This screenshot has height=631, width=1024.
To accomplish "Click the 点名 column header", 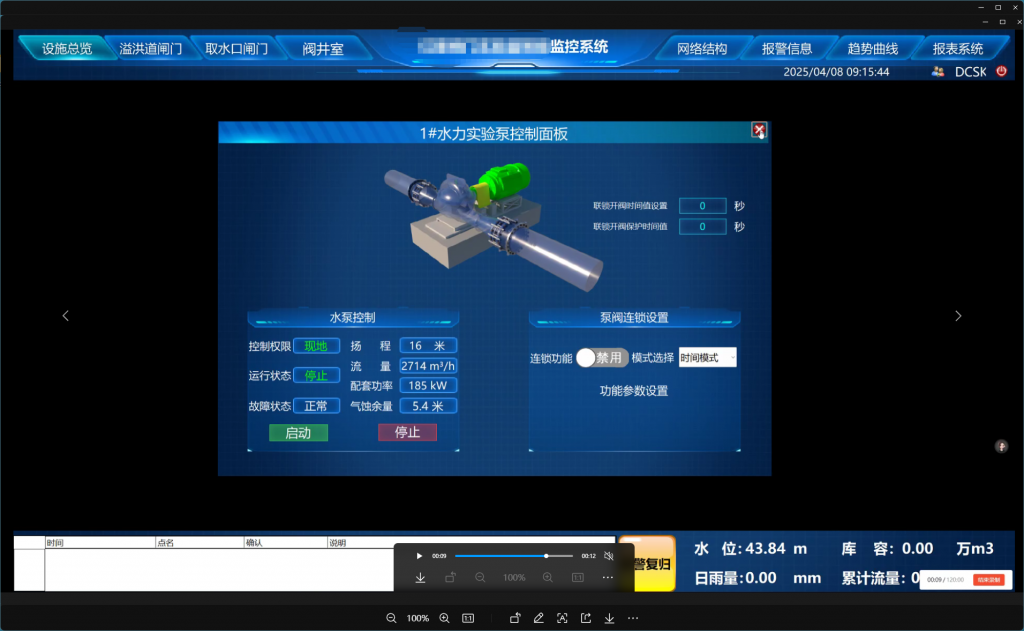I will pyautogui.click(x=199, y=542).
